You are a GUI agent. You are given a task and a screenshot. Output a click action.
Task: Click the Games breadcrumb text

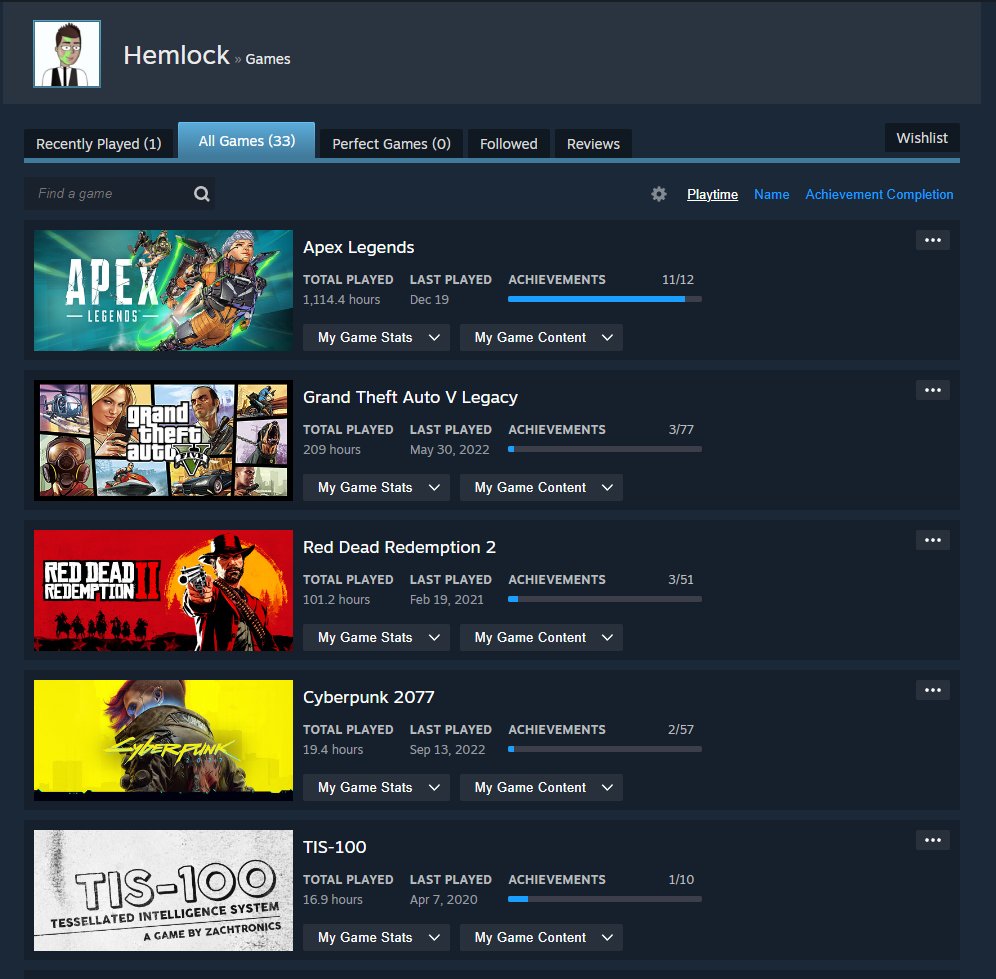(268, 59)
